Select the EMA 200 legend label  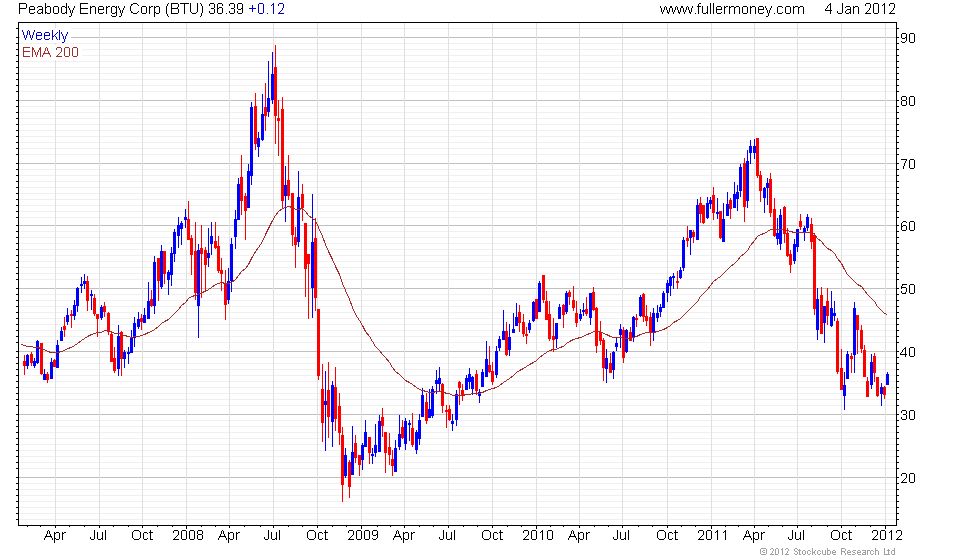pos(50,52)
